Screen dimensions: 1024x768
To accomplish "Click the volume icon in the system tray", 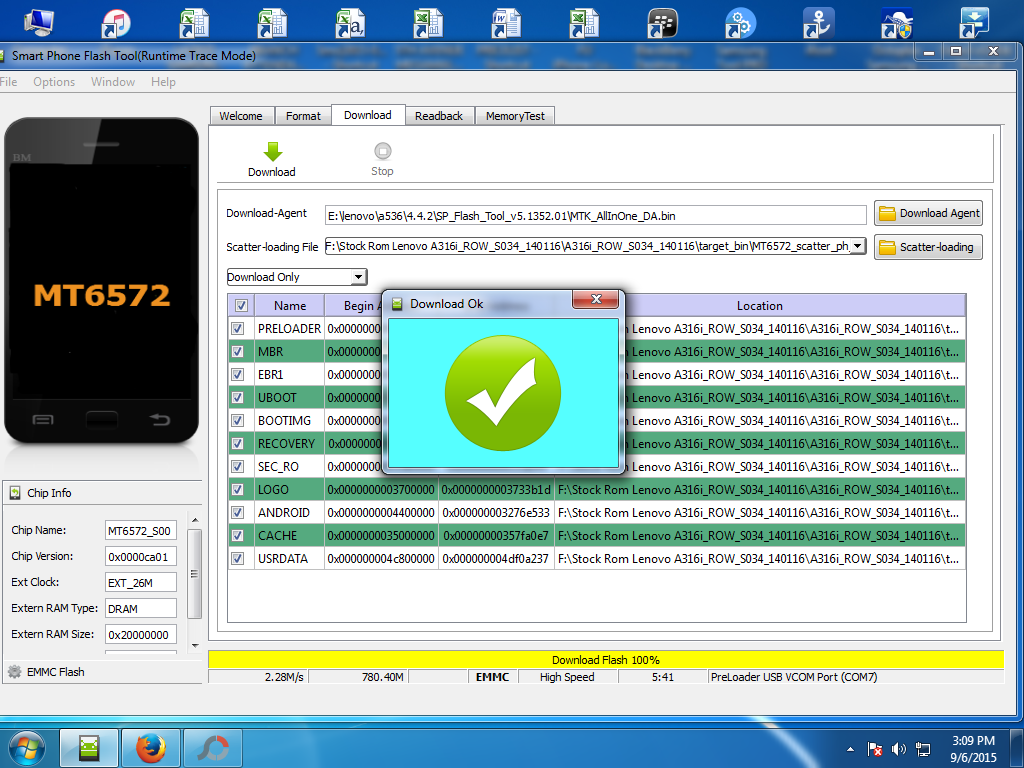I will 897,748.
